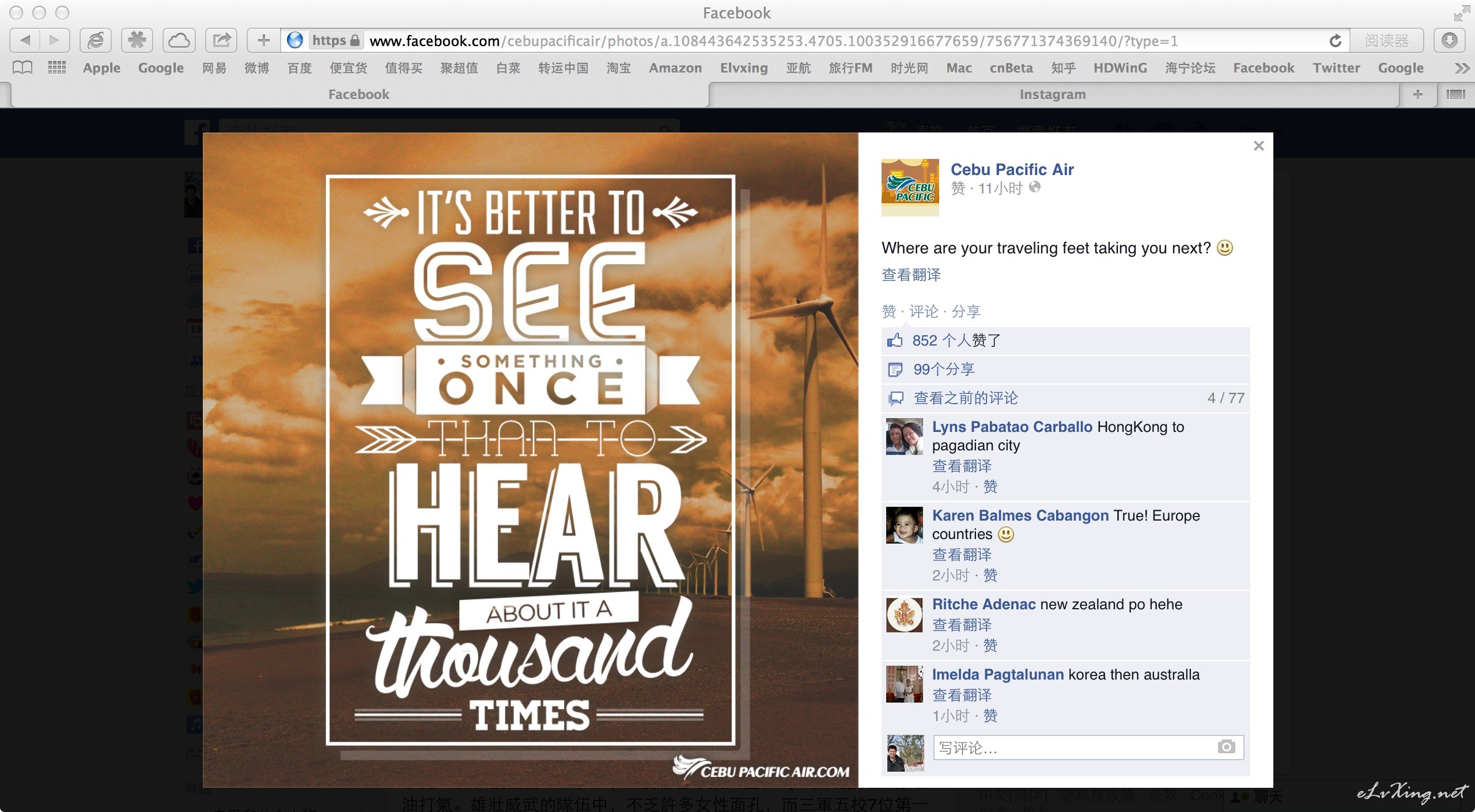Like the photo via 赞 in action row
The width and height of the screenshot is (1475, 812).
tap(888, 312)
